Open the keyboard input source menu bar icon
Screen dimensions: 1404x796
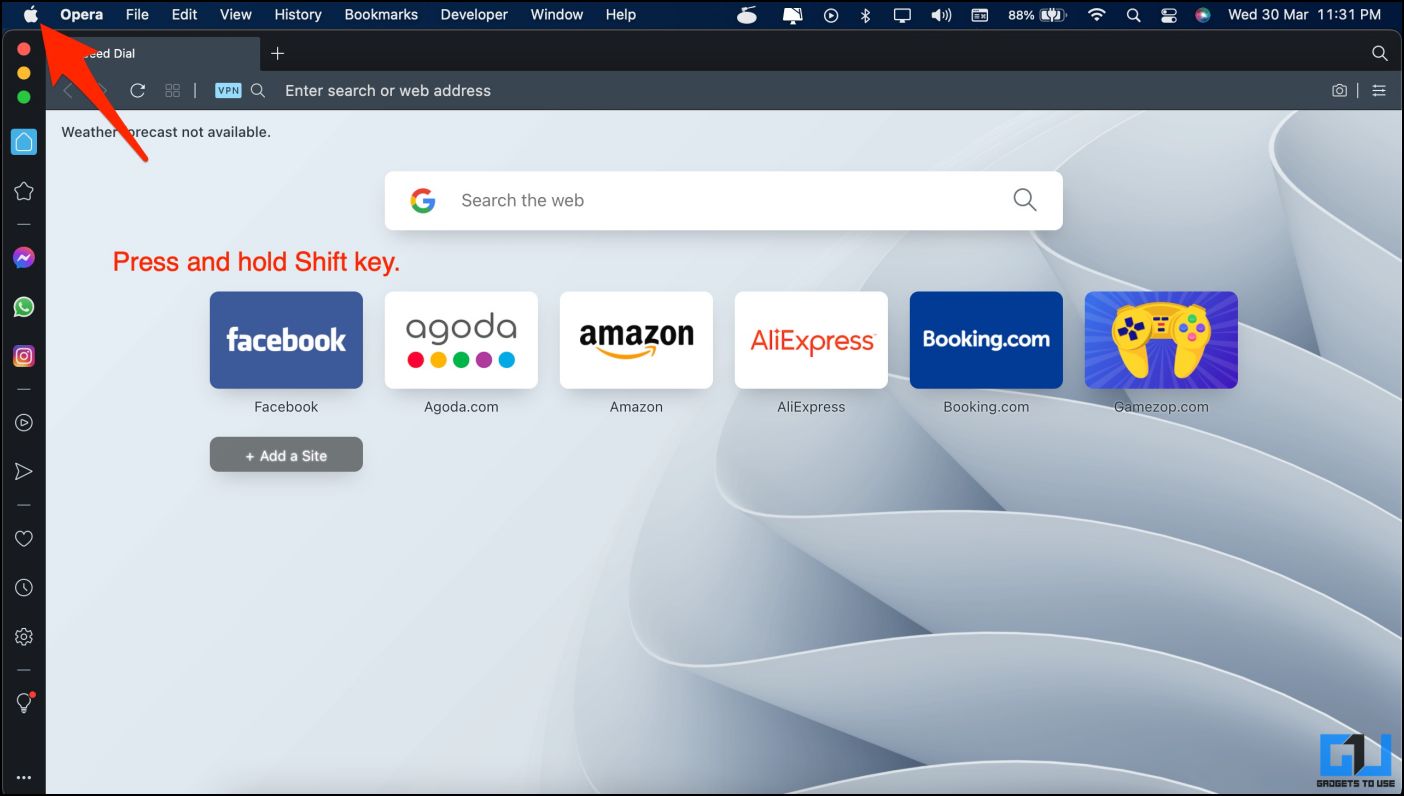coord(980,15)
